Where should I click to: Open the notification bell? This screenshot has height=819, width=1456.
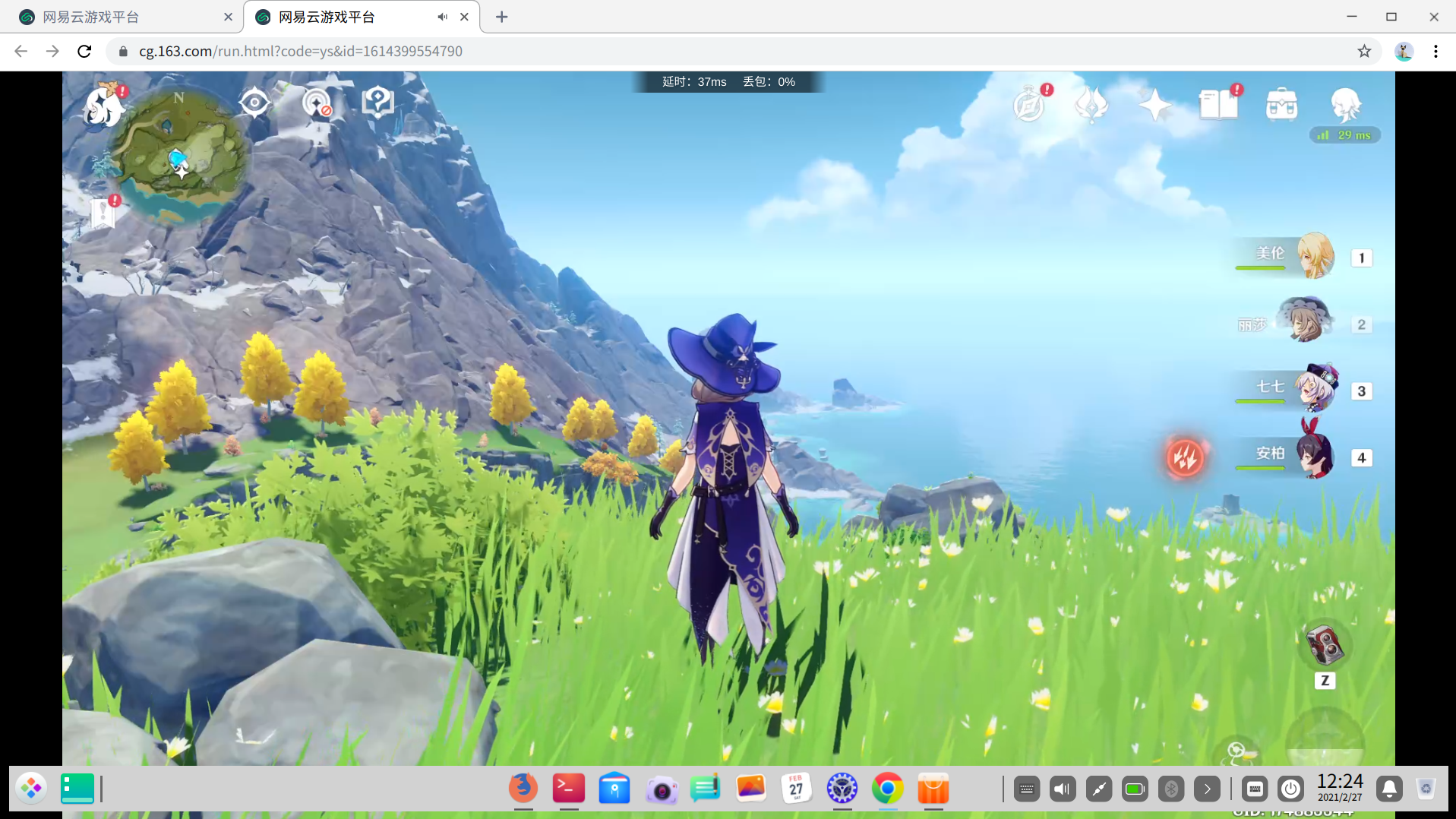[1390, 789]
